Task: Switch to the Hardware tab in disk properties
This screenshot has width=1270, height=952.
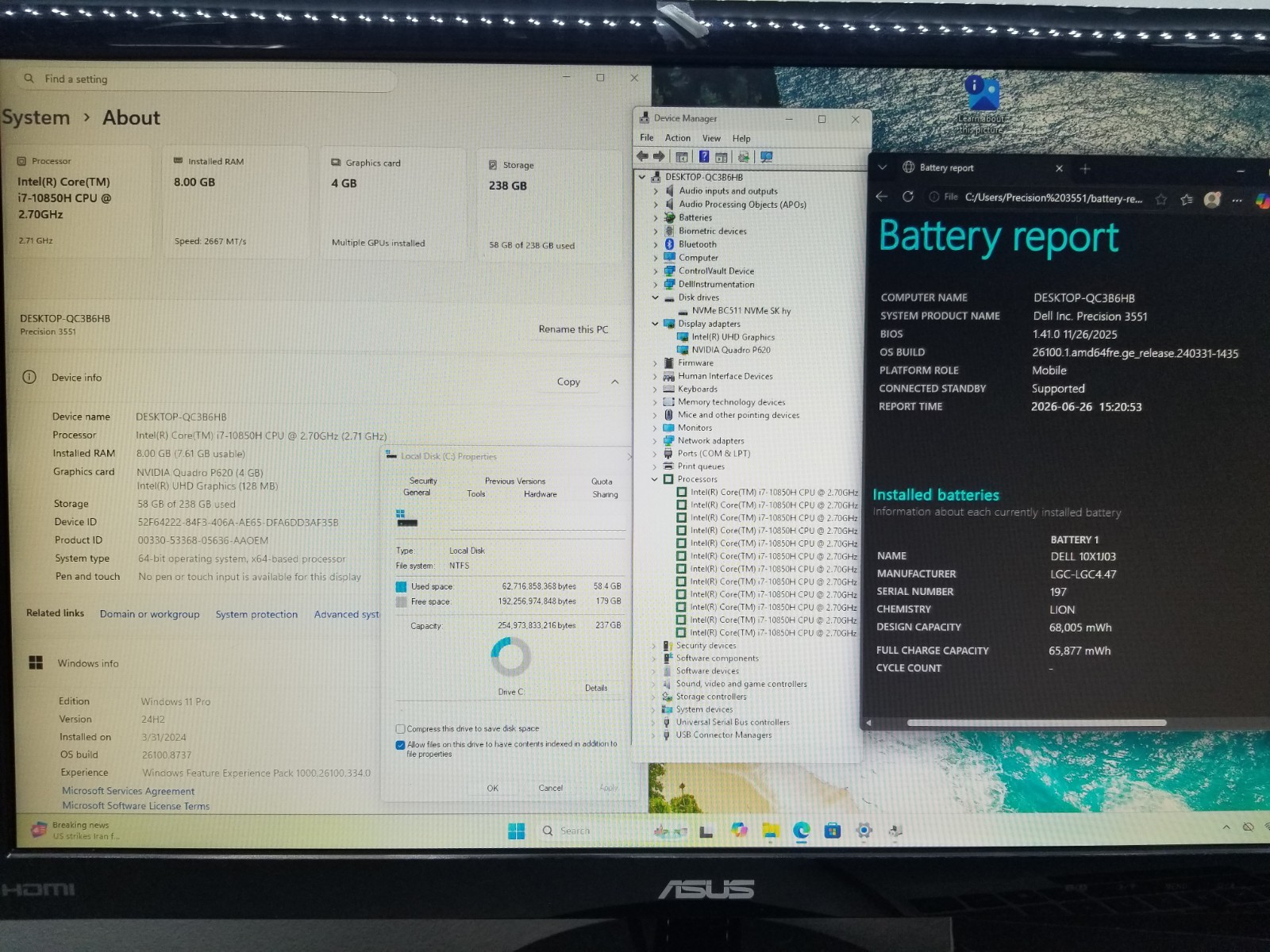Action: 541,494
